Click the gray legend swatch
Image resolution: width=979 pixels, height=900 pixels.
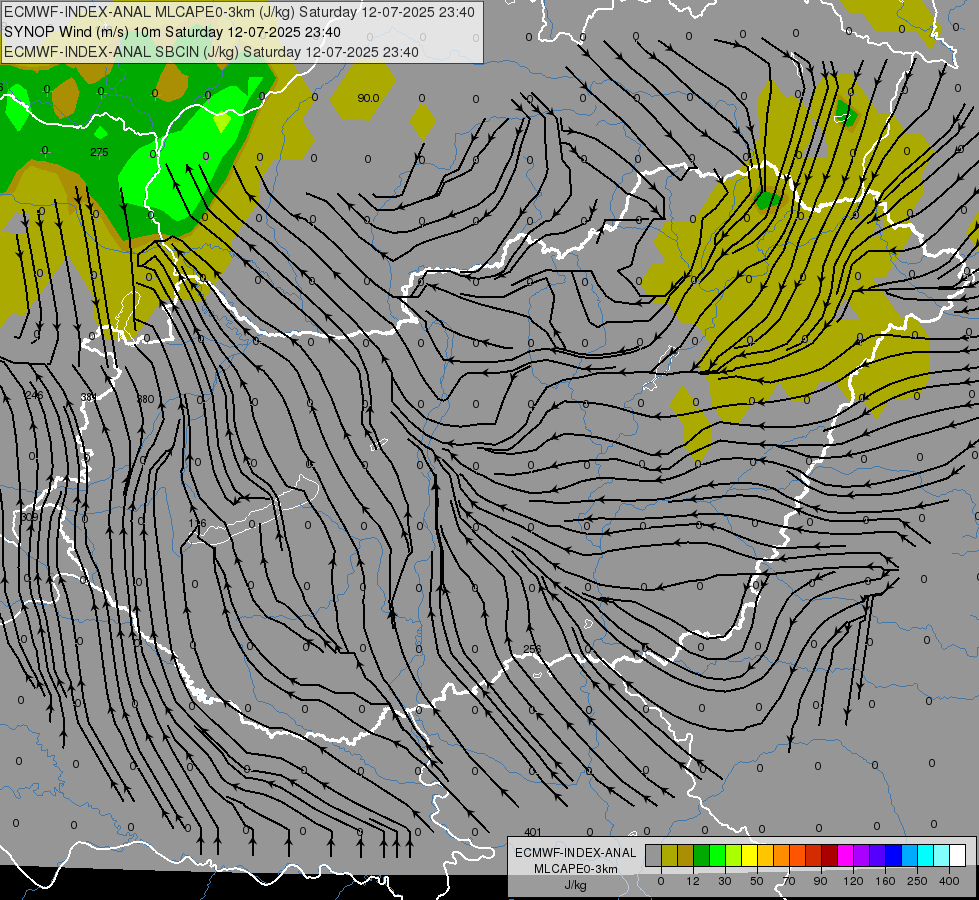pos(654,855)
